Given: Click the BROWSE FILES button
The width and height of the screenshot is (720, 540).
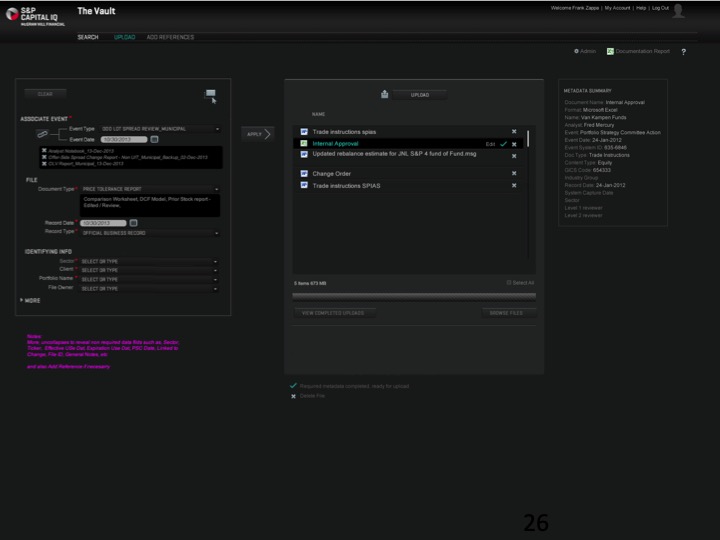Looking at the screenshot, I should (x=505, y=313).
